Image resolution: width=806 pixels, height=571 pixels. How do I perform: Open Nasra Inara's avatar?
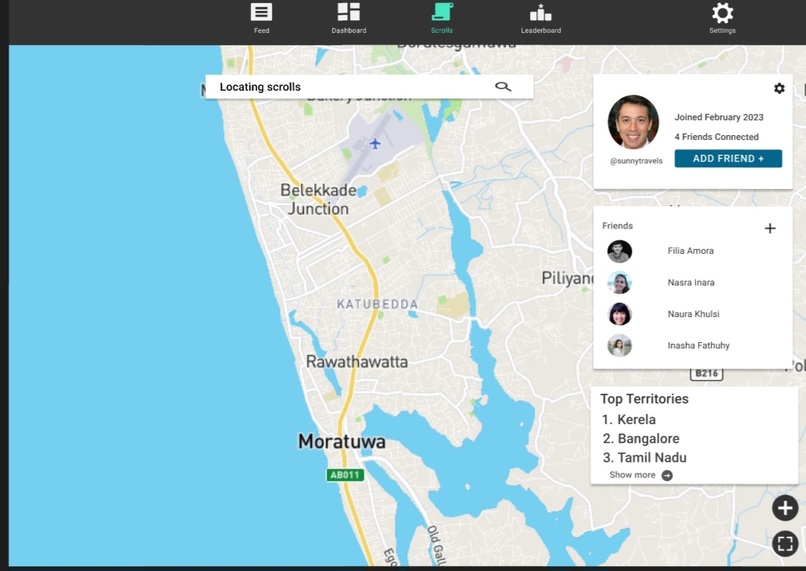coord(619,283)
